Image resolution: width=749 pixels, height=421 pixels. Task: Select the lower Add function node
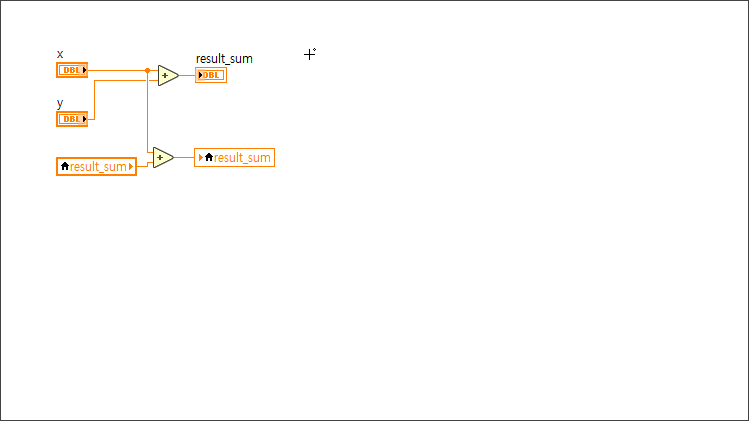[163, 157]
